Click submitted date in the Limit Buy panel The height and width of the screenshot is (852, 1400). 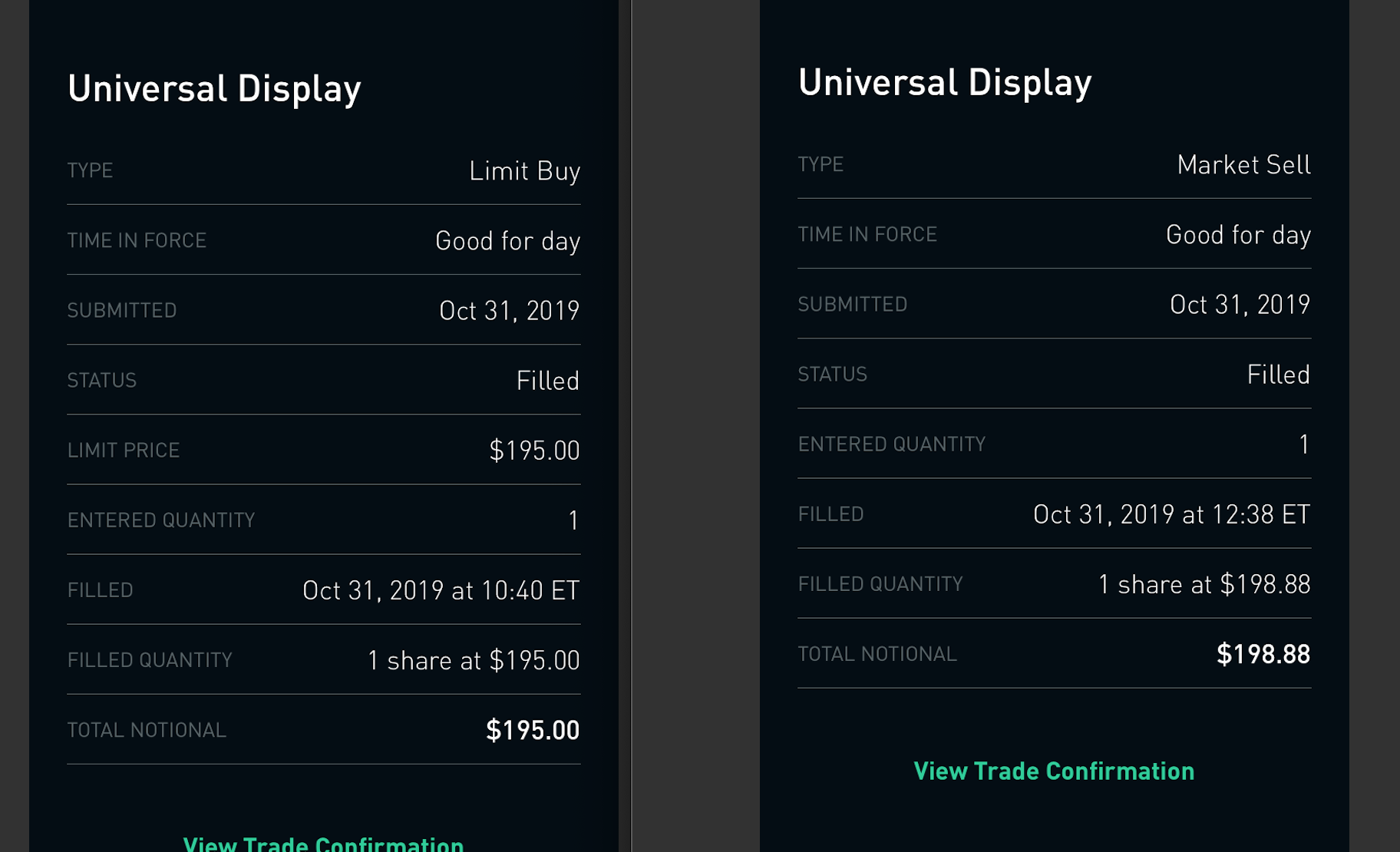pos(509,311)
